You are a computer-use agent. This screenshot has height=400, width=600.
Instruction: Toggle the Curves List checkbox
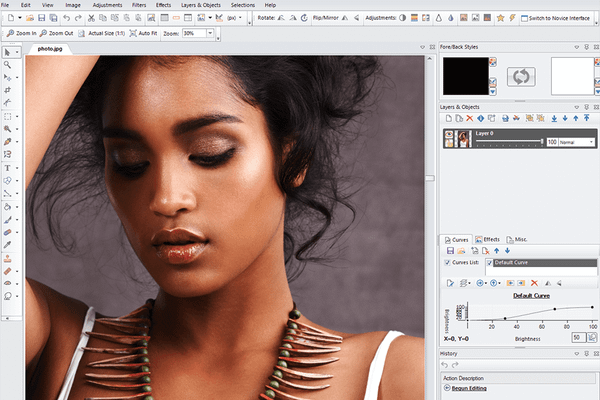click(x=446, y=262)
